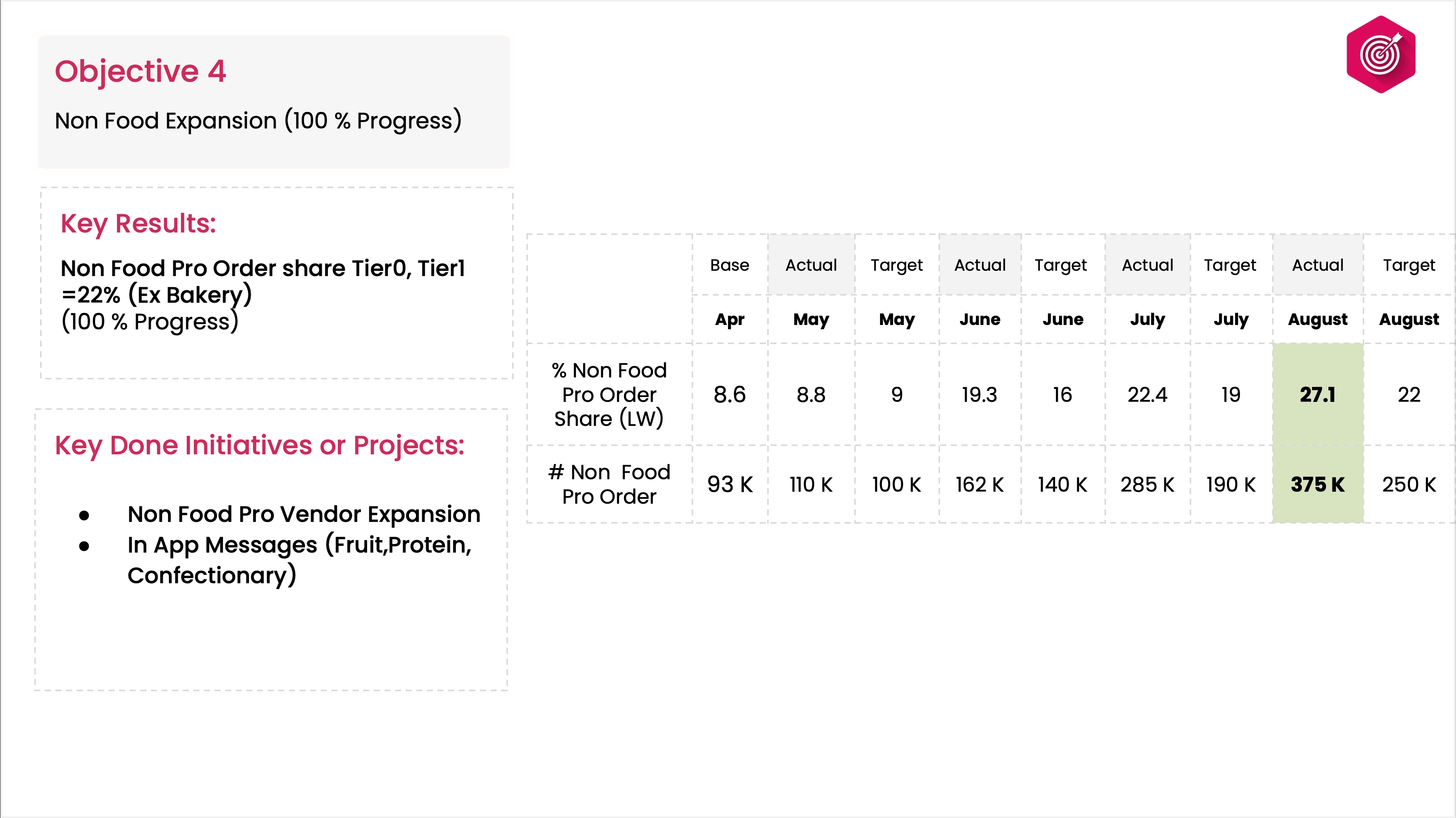Select the 22.4 share value cell
1456x818 pixels.
click(x=1147, y=395)
